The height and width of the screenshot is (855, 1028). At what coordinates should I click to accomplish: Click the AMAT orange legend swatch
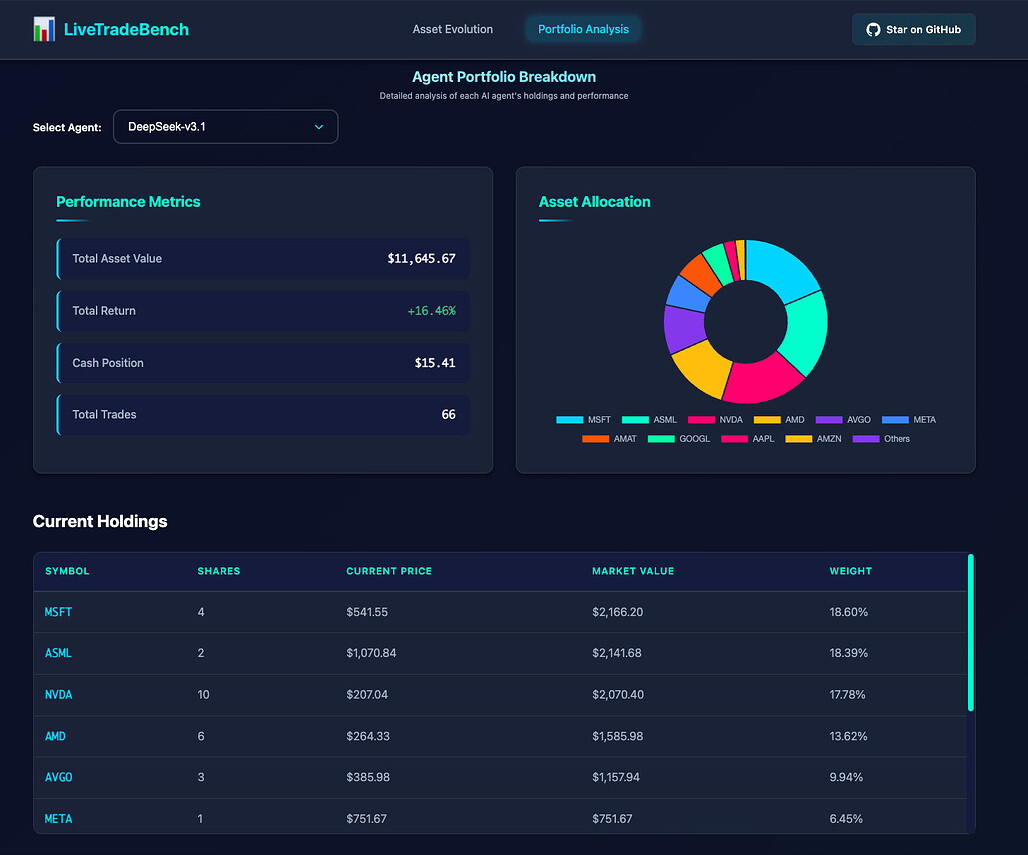pos(595,439)
